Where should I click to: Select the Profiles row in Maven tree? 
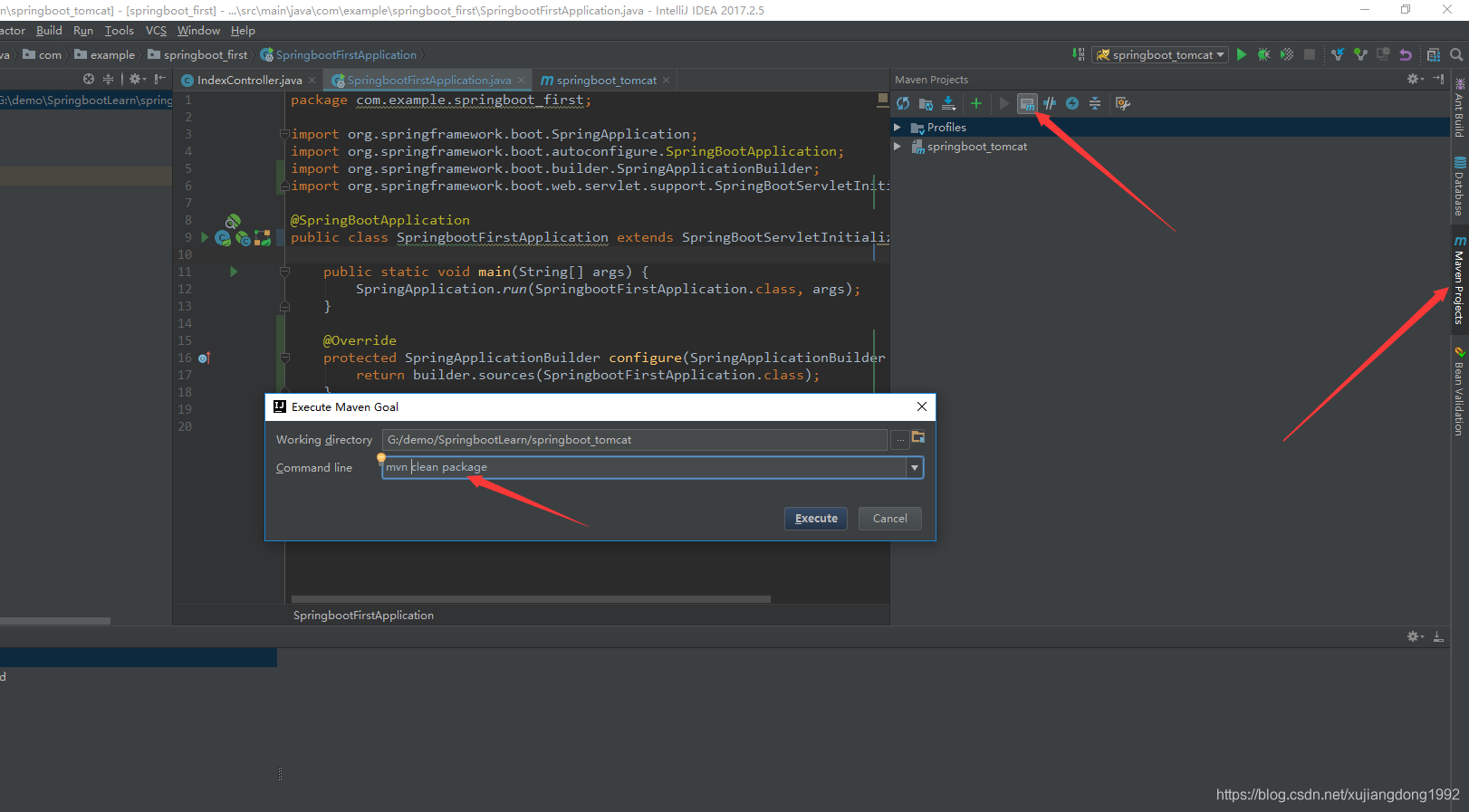point(1170,128)
